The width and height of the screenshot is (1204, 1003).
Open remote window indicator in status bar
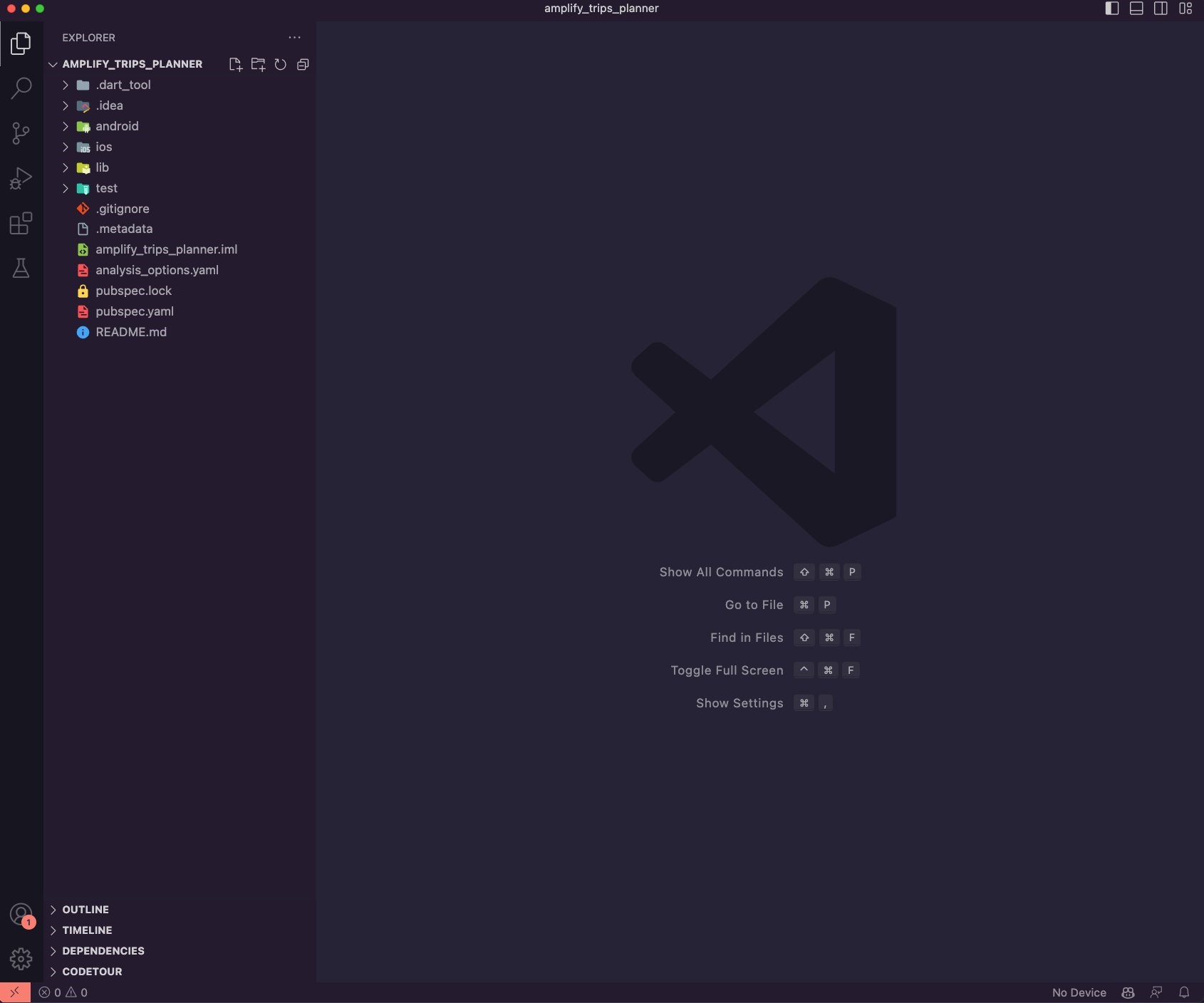(x=15, y=992)
